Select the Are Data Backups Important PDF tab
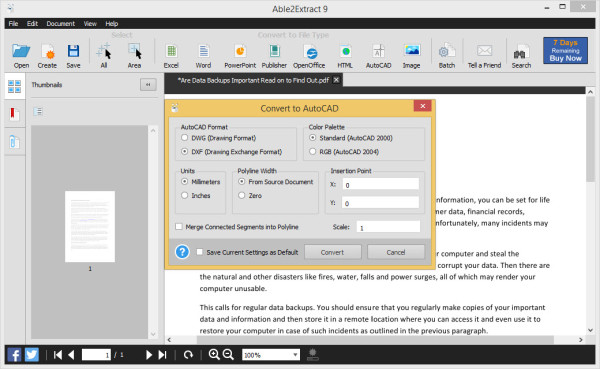The width and height of the screenshot is (600, 369). (253, 80)
